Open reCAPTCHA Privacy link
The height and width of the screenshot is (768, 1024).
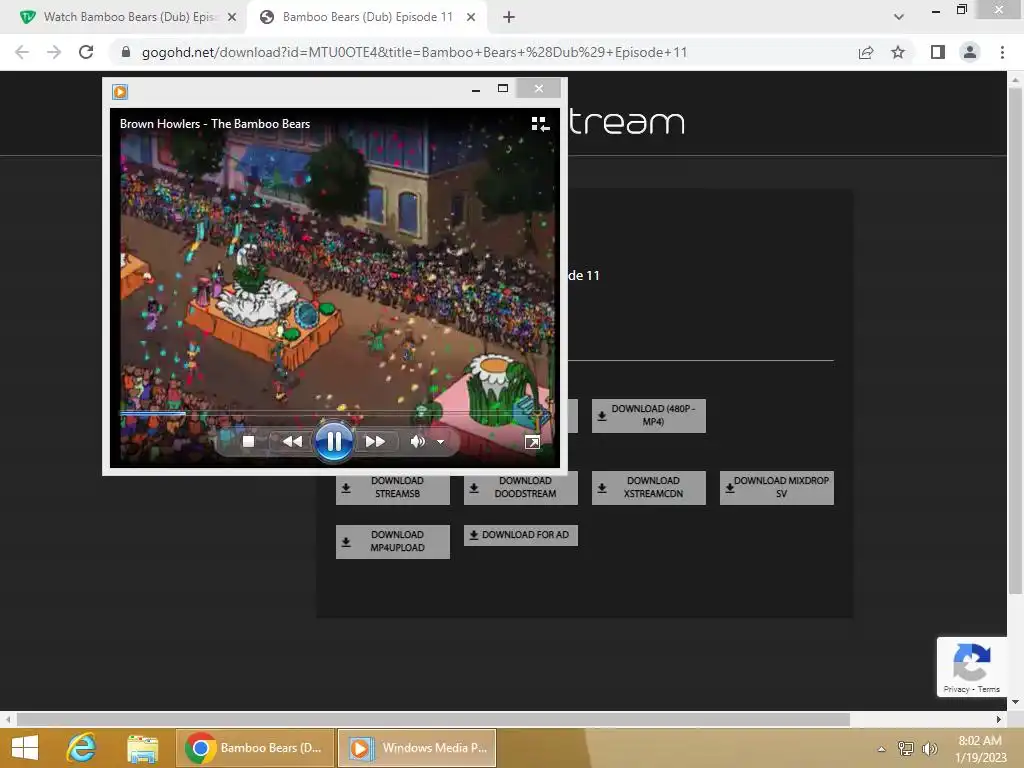pos(956,689)
